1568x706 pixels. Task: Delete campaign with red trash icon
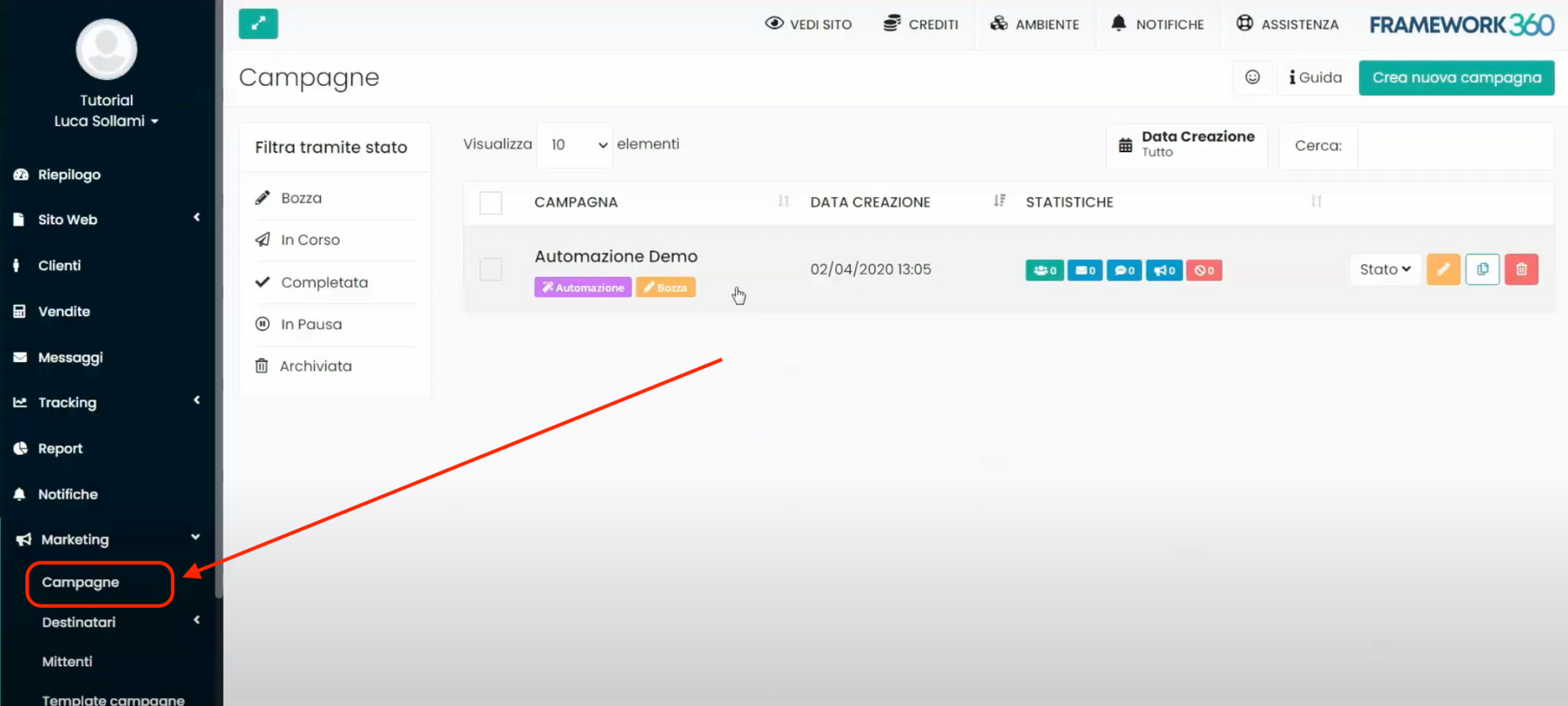(1521, 270)
